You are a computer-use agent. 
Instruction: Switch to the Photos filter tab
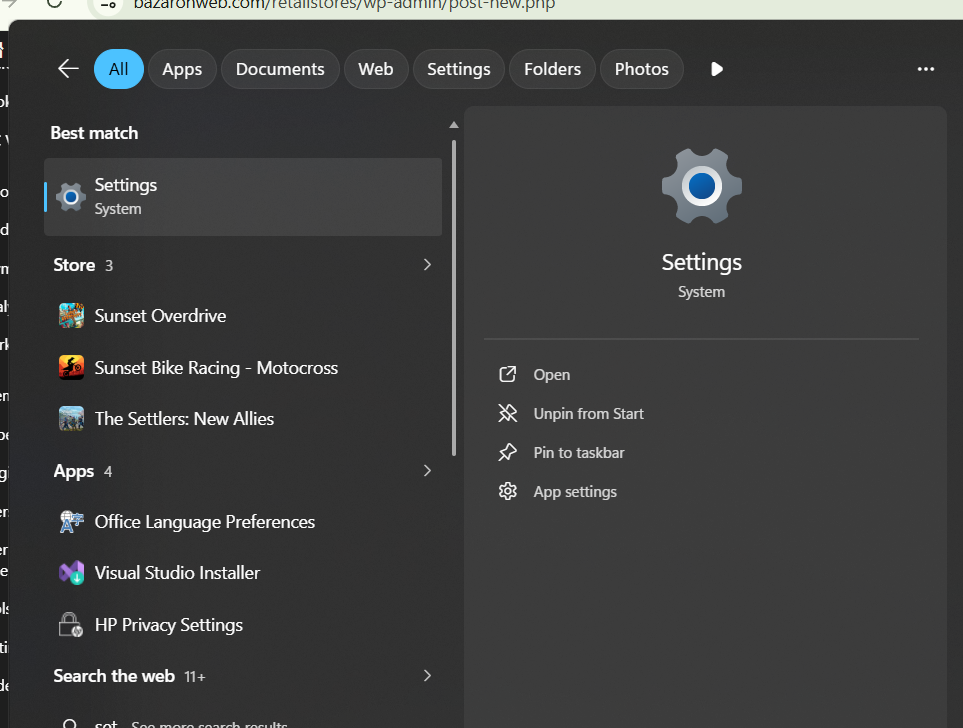(641, 69)
